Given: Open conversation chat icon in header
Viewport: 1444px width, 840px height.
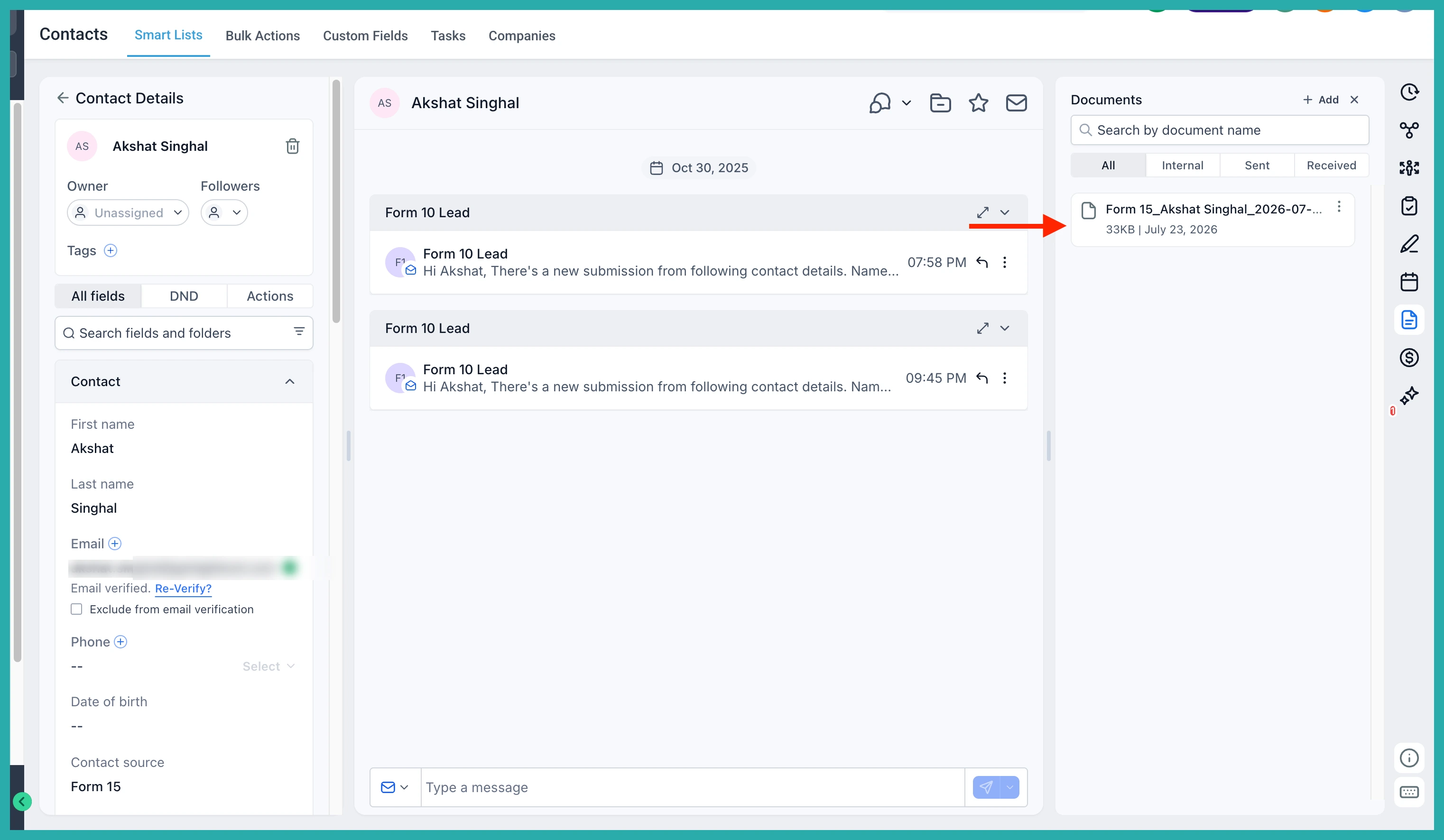Looking at the screenshot, I should 880,103.
